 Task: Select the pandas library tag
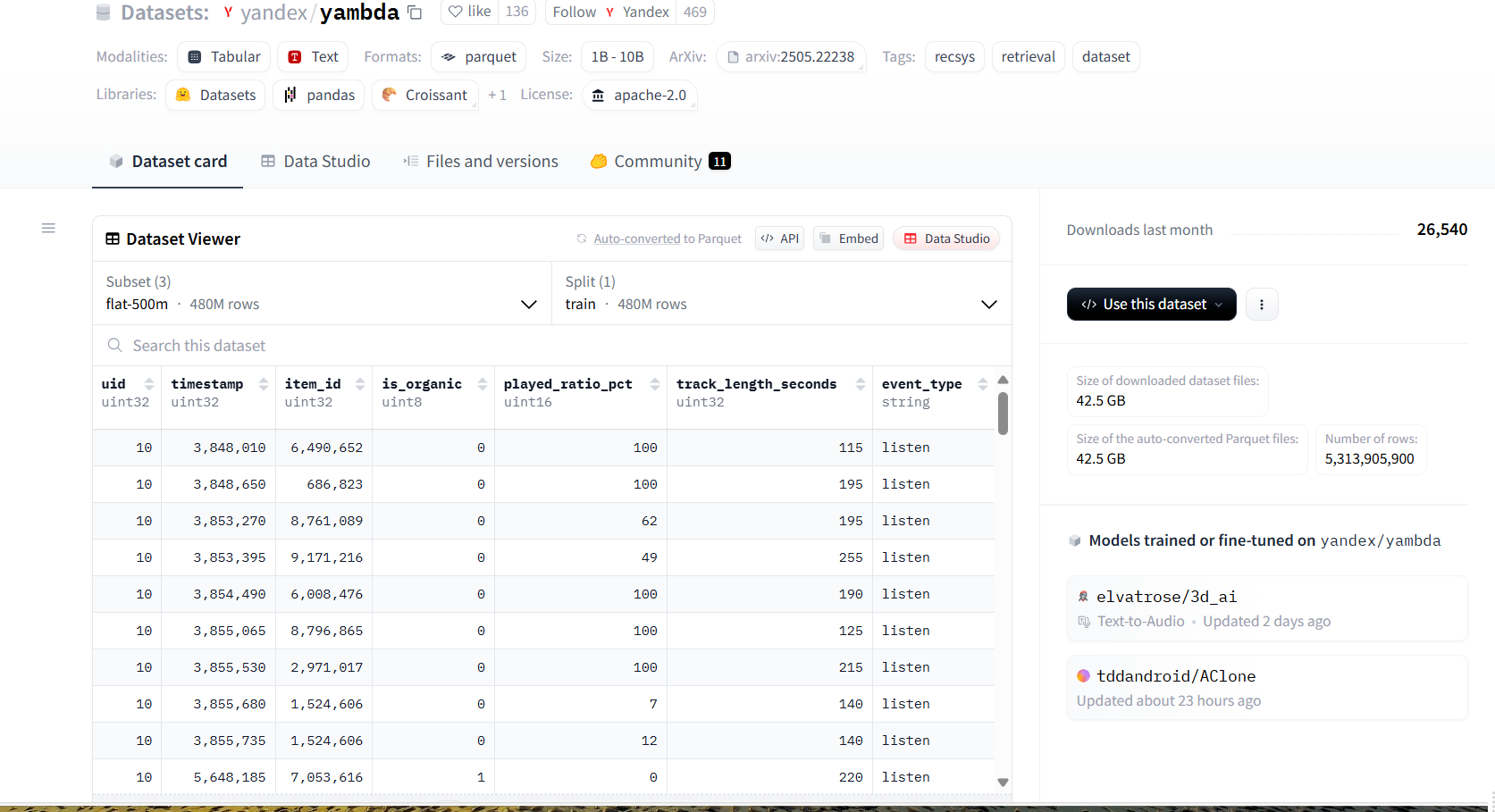click(x=319, y=95)
